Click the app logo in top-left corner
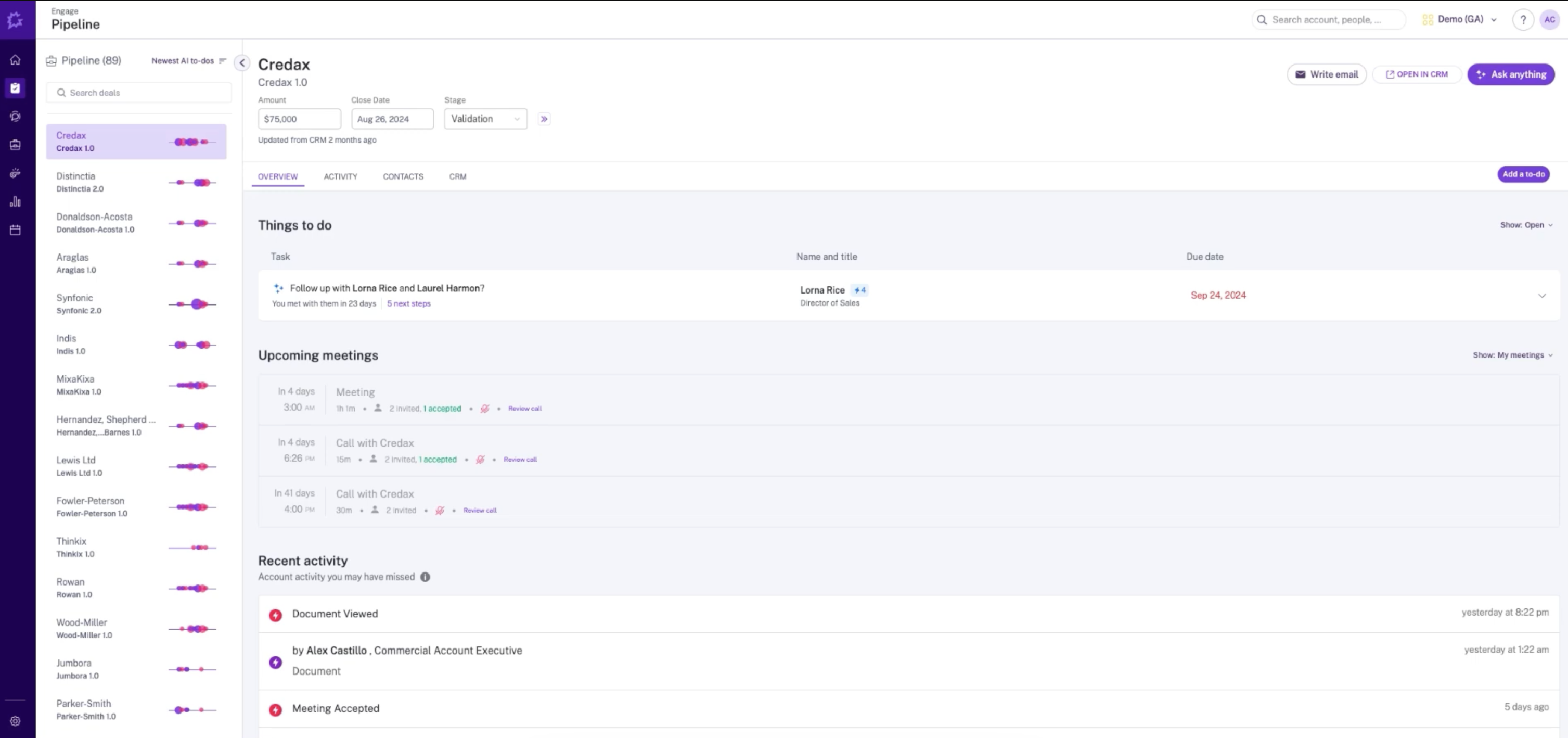The image size is (1568, 738). pos(15,20)
